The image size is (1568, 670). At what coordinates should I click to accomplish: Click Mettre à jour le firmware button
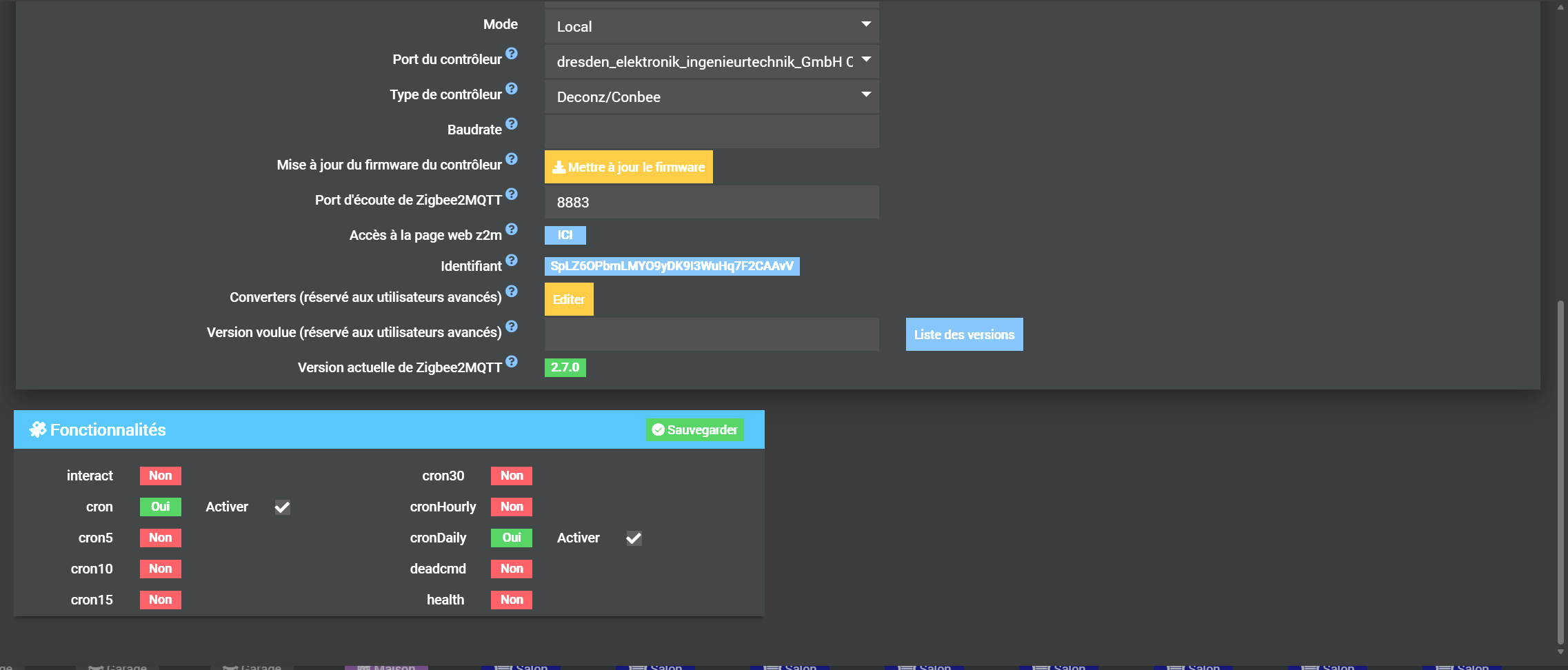pyautogui.click(x=629, y=167)
